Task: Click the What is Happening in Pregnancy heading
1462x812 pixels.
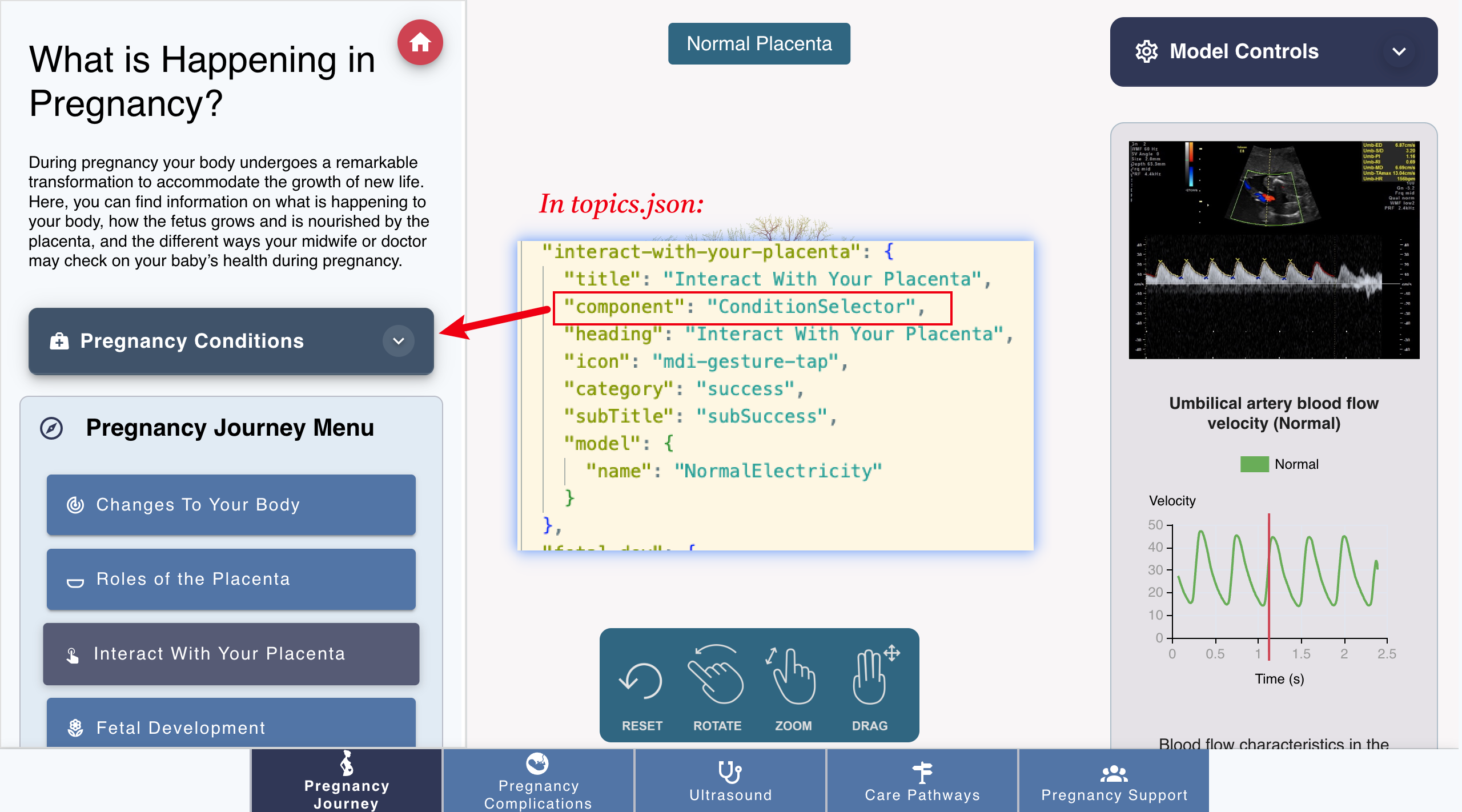Action: [202, 81]
